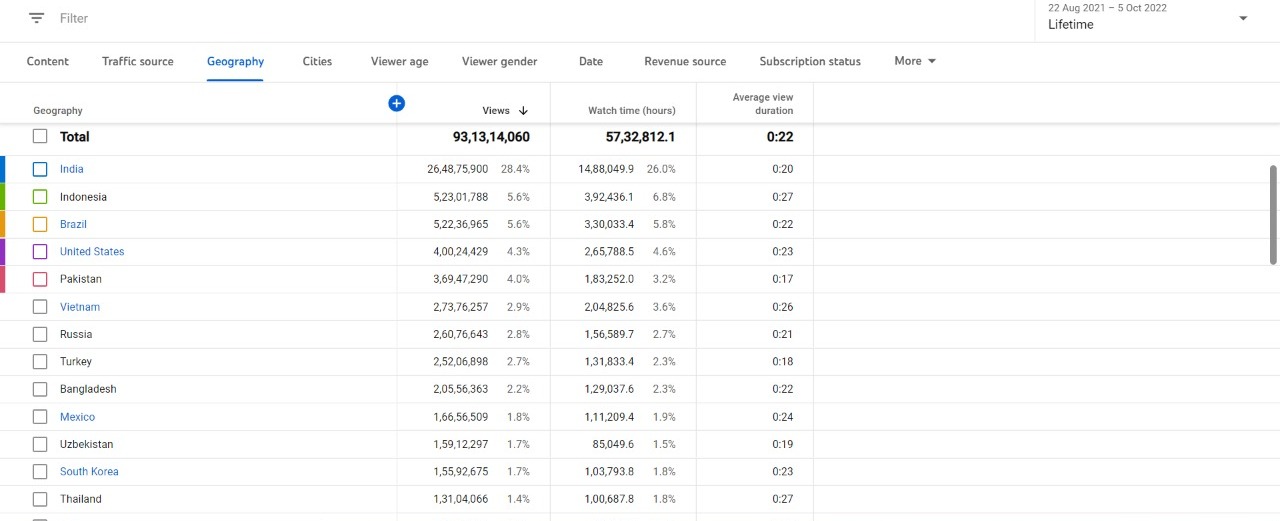Select the Total row checkbox

tap(40, 137)
